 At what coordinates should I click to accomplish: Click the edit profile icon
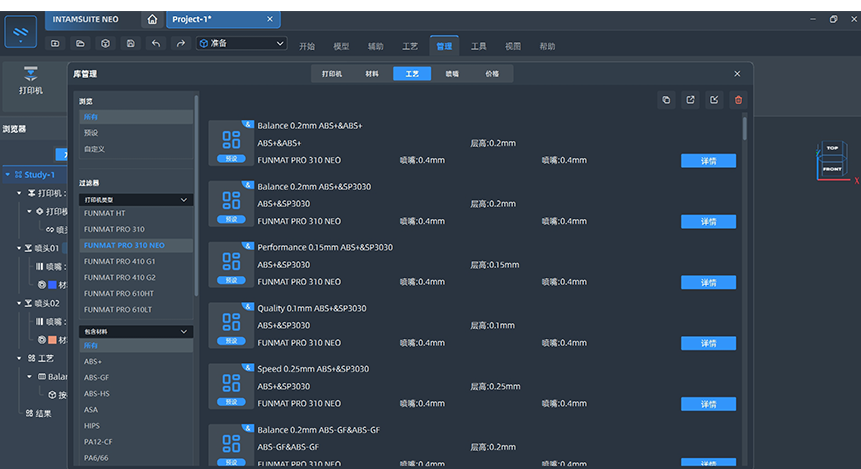coord(714,100)
